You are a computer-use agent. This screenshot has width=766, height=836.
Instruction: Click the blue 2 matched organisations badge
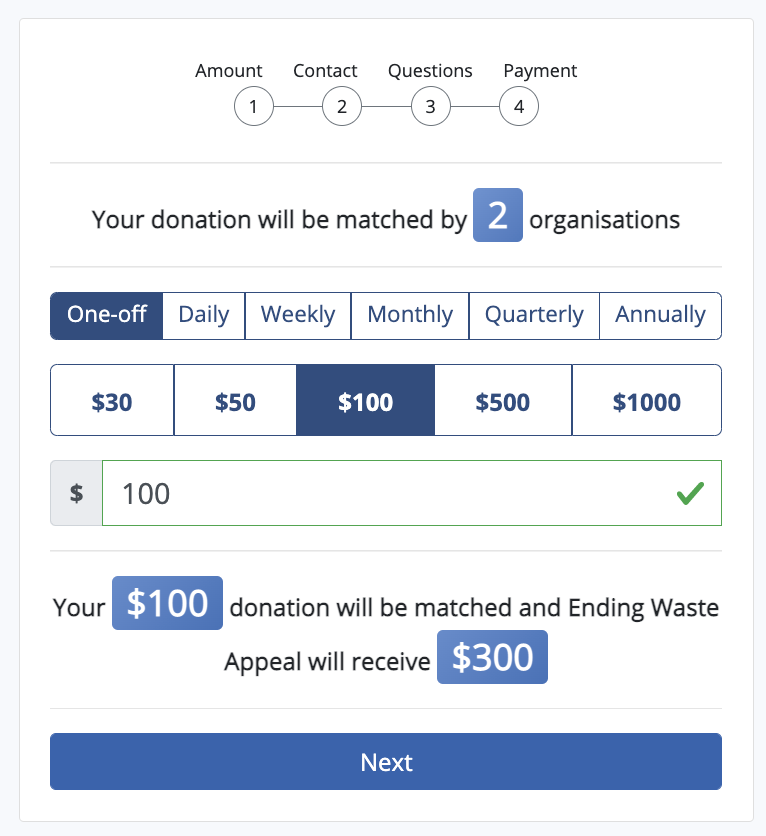(498, 215)
